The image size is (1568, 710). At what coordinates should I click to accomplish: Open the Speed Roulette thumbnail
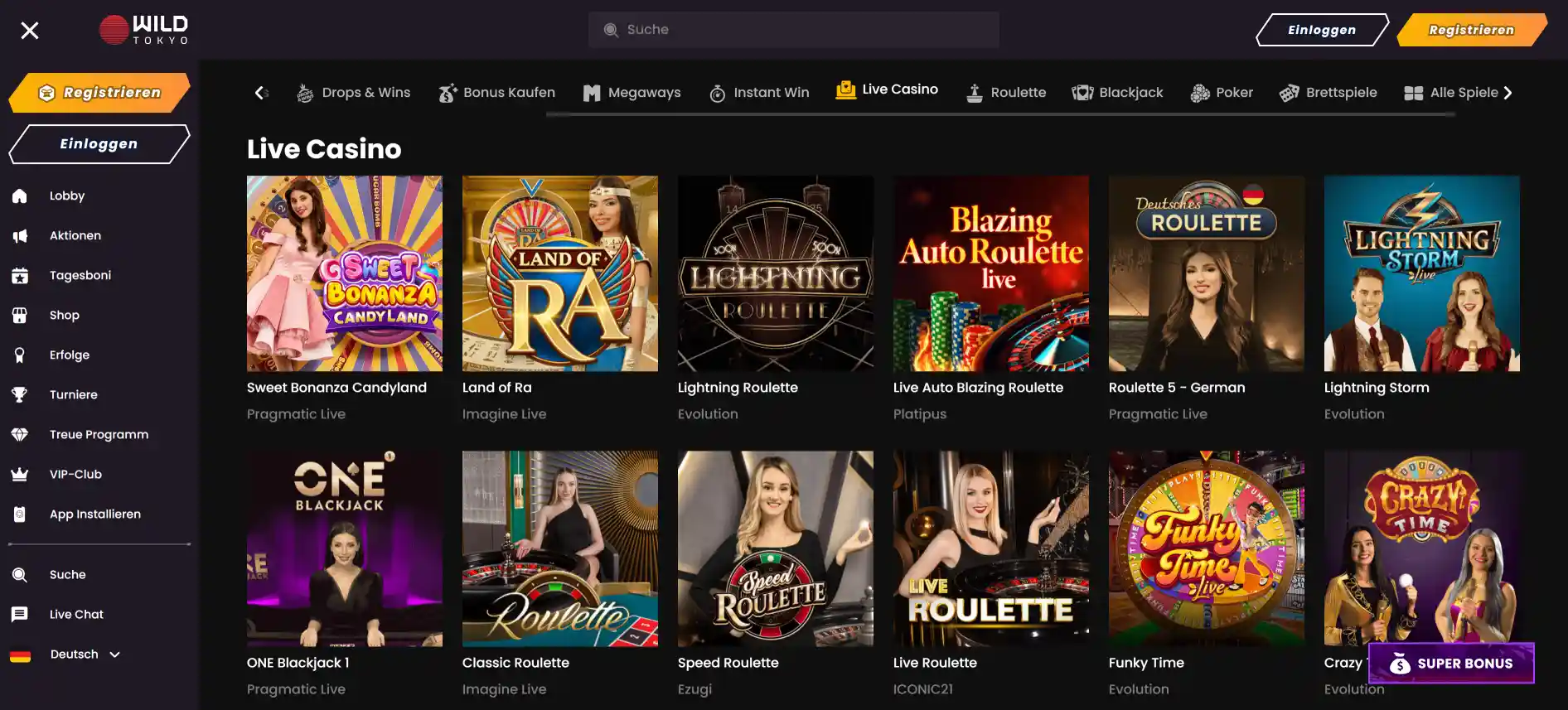pos(776,548)
